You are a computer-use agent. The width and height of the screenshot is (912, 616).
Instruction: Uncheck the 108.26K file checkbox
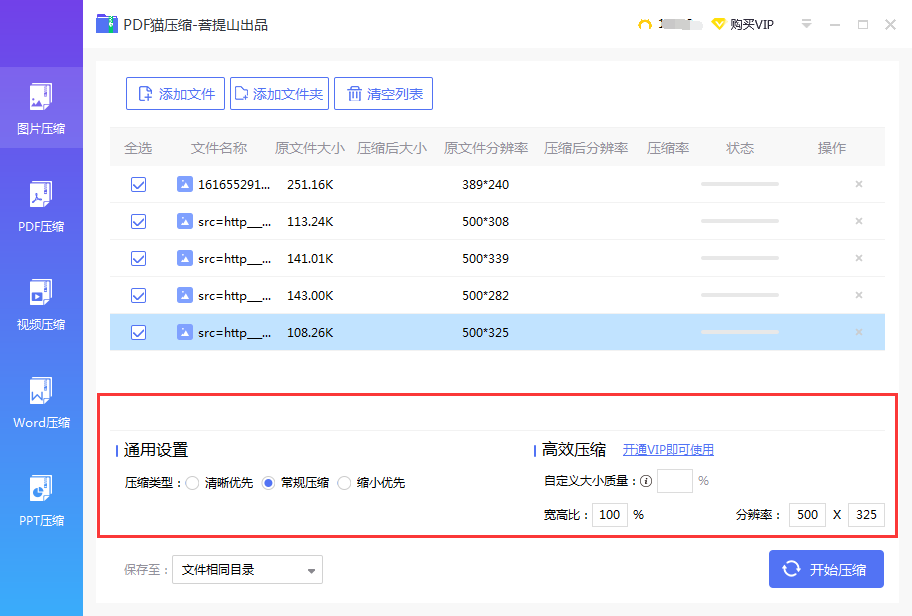(x=138, y=332)
